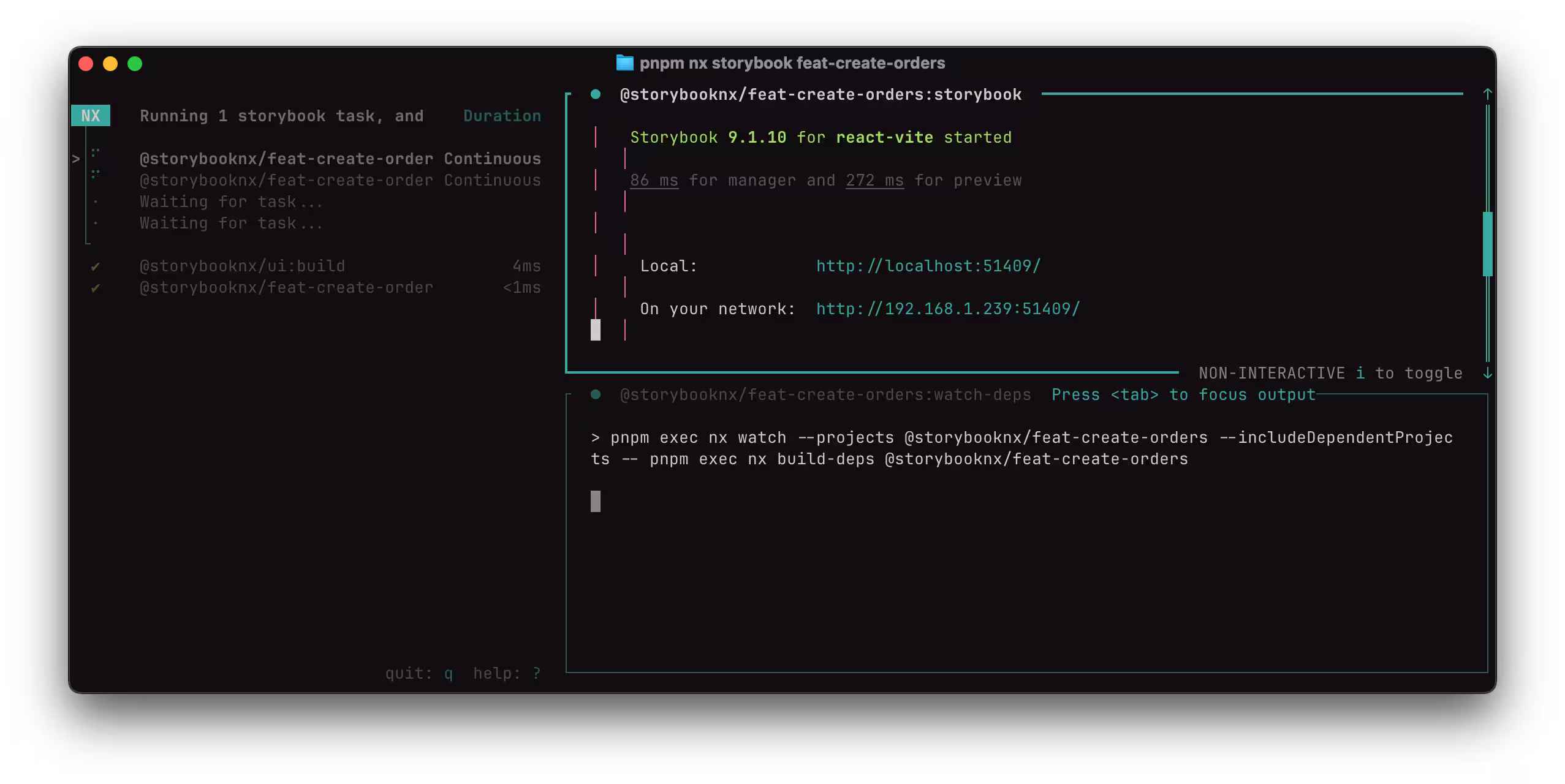Click the spinner icon on the selected continuous task
The width and height of the screenshot is (1565, 784).
coord(95,154)
